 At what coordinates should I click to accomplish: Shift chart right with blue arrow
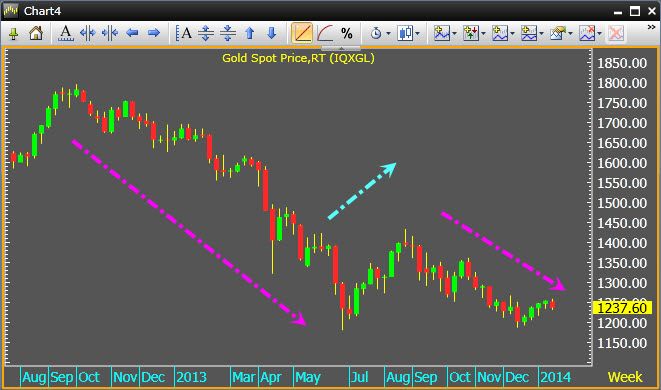click(x=154, y=33)
